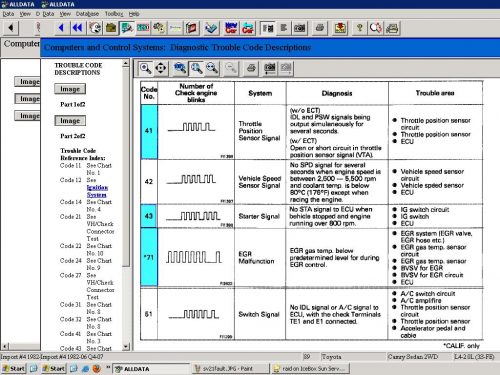Select the zoom magnifier tool in image viewer

click(x=145, y=68)
